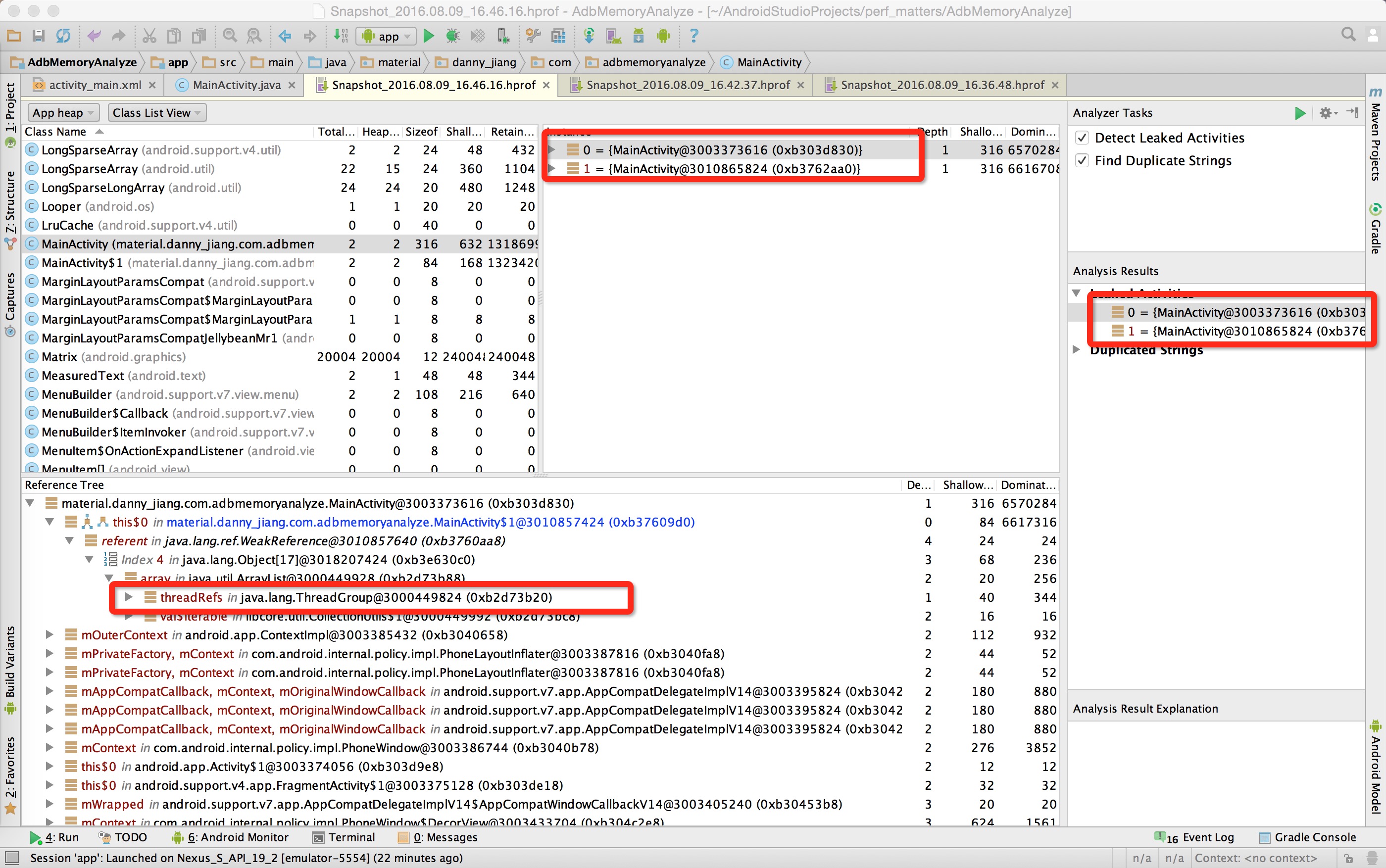1386x868 pixels.
Task: Expand the Duplicated Strings results node
Action: [1077, 349]
